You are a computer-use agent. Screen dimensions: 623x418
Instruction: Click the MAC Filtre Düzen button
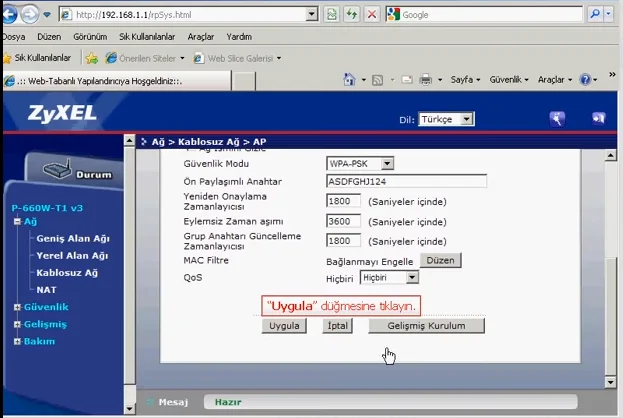coord(440,261)
